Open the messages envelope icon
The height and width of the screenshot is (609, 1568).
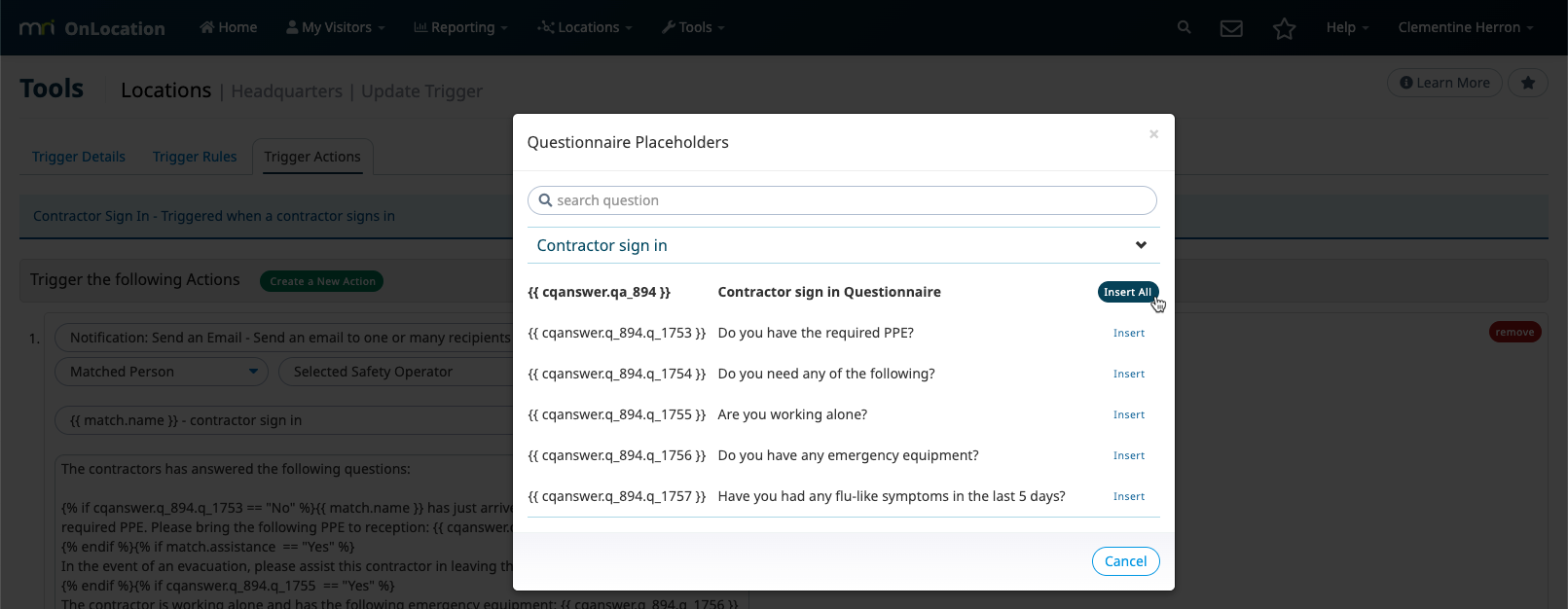click(1231, 28)
